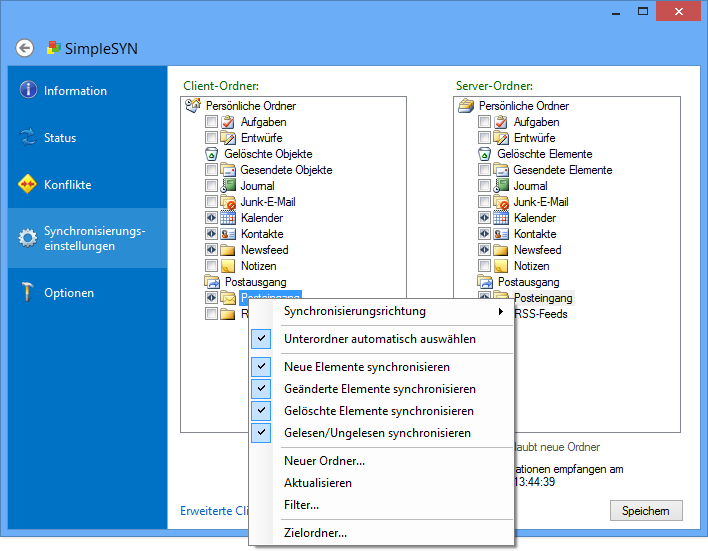Choose Neuer Ordner... from context menu
This screenshot has height=551, width=708.
click(x=382, y=461)
